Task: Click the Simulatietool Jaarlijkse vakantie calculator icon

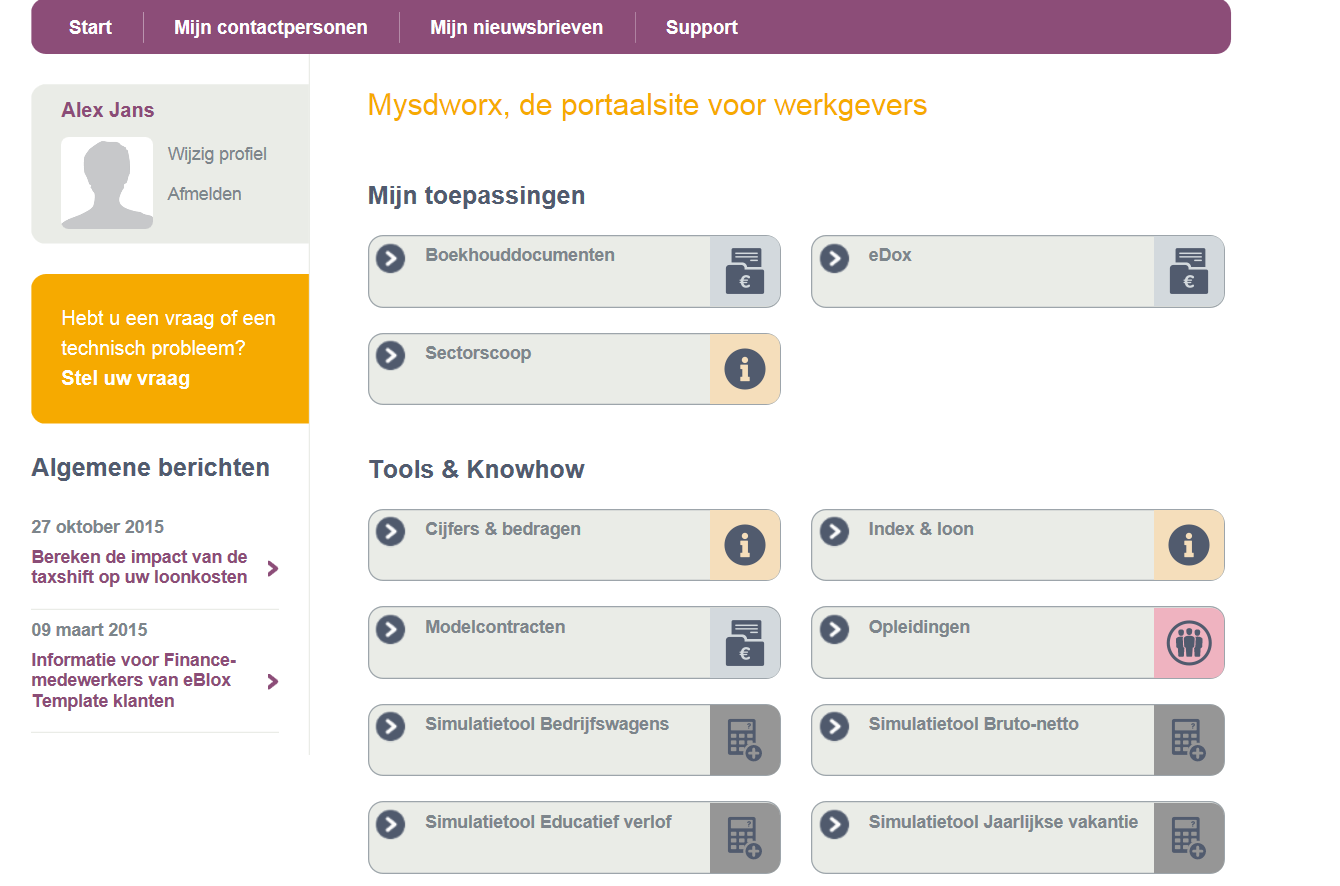Action: pos(1189,837)
